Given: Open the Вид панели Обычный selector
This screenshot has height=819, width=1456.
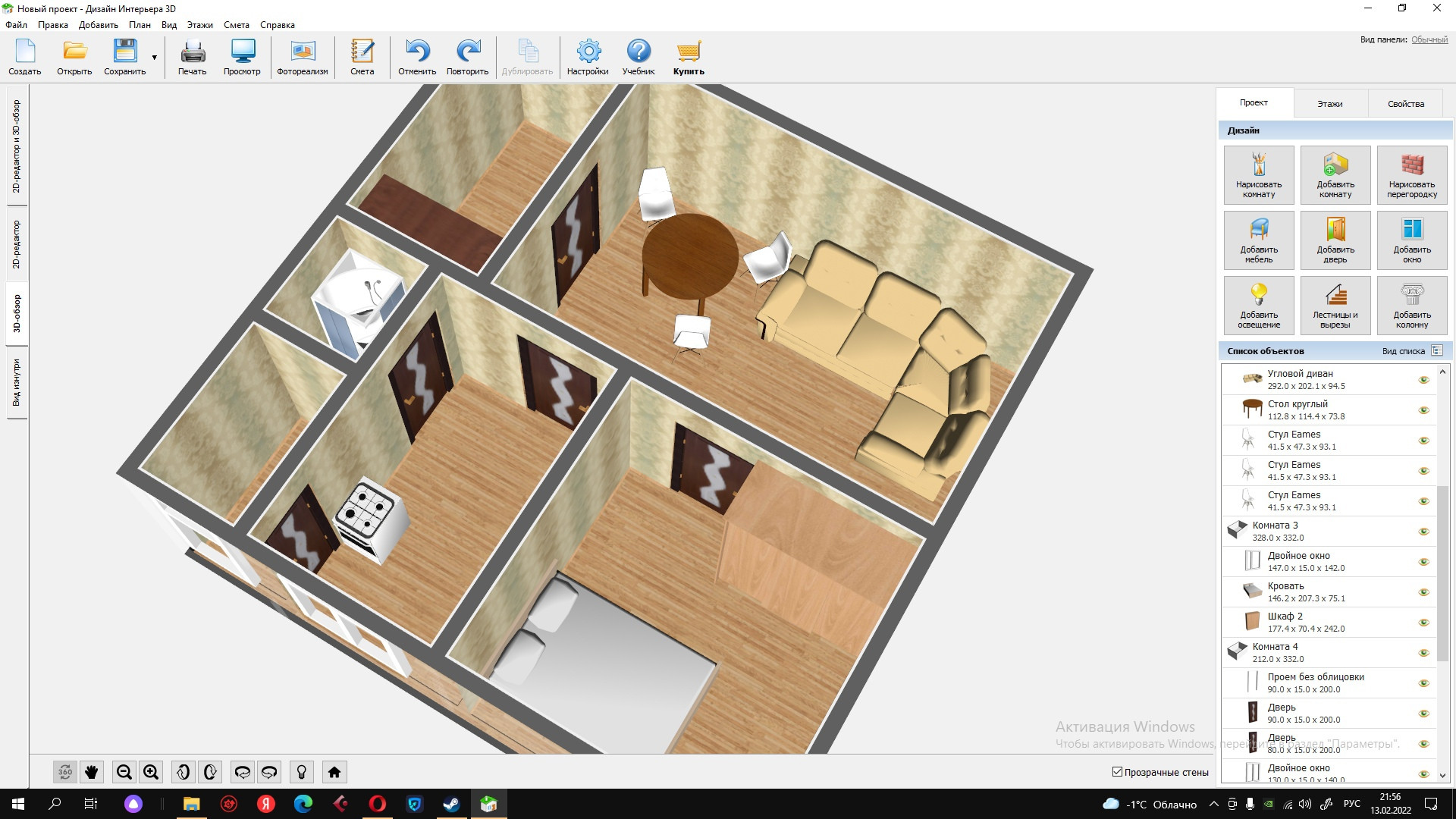Looking at the screenshot, I should tap(1429, 39).
